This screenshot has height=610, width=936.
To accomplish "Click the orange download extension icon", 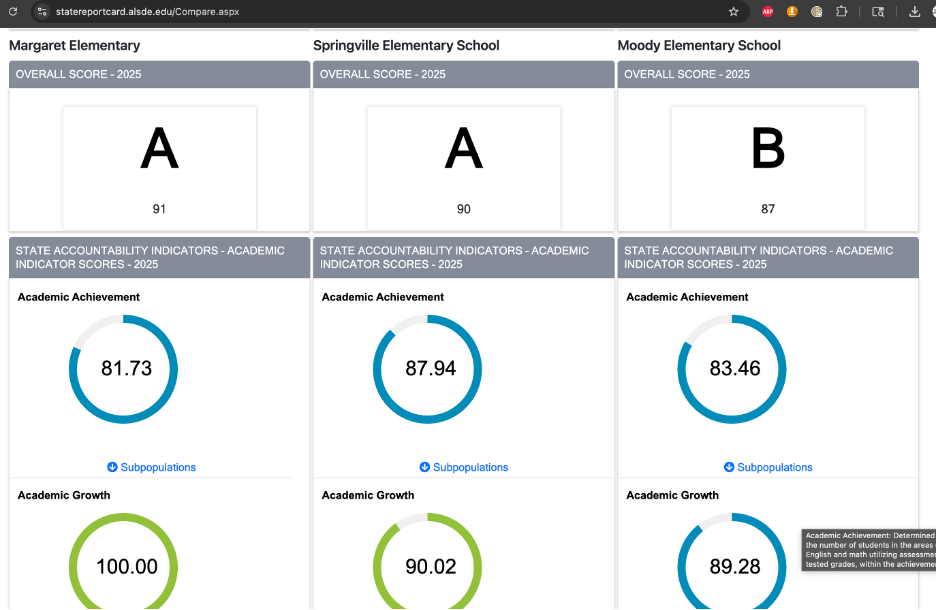I will [x=792, y=12].
